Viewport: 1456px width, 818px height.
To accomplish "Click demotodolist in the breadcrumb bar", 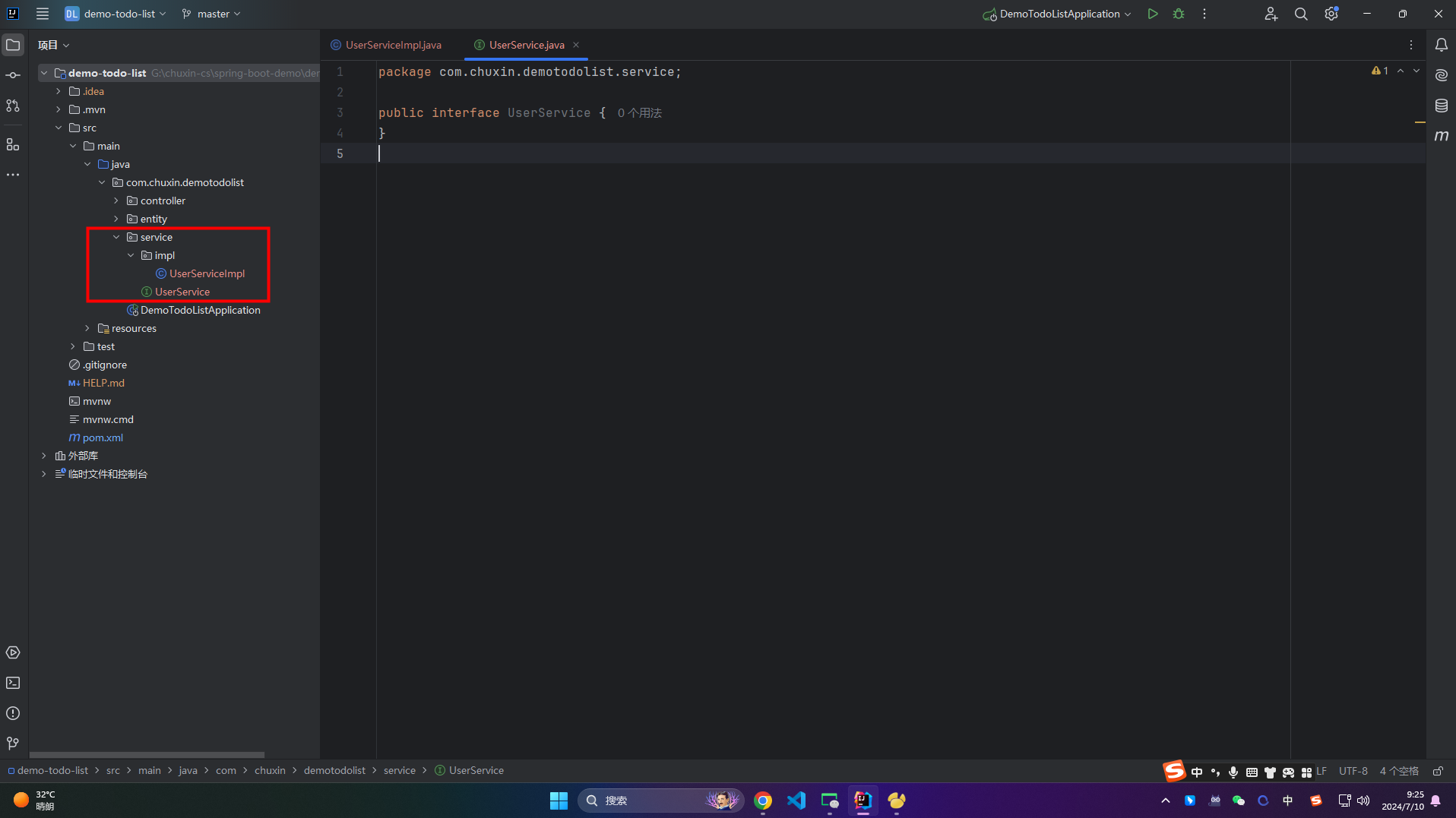I will point(334,770).
